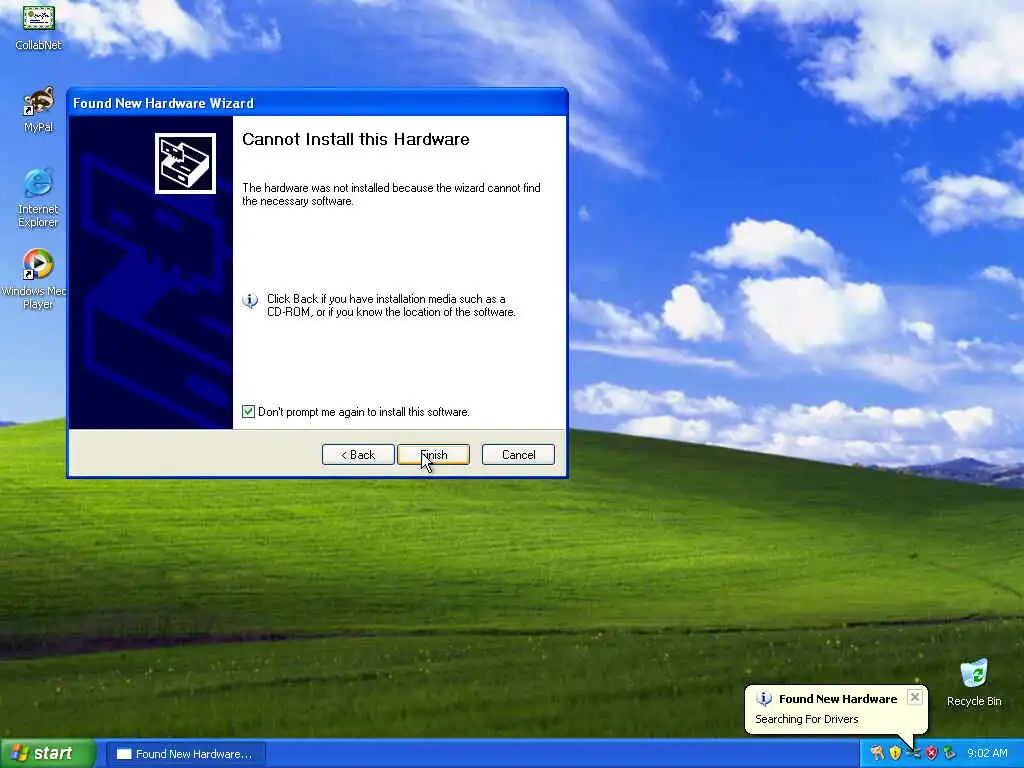Viewport: 1024px width, 768px height.
Task: Cancel the Found New Hardware Wizard
Action: coord(519,455)
